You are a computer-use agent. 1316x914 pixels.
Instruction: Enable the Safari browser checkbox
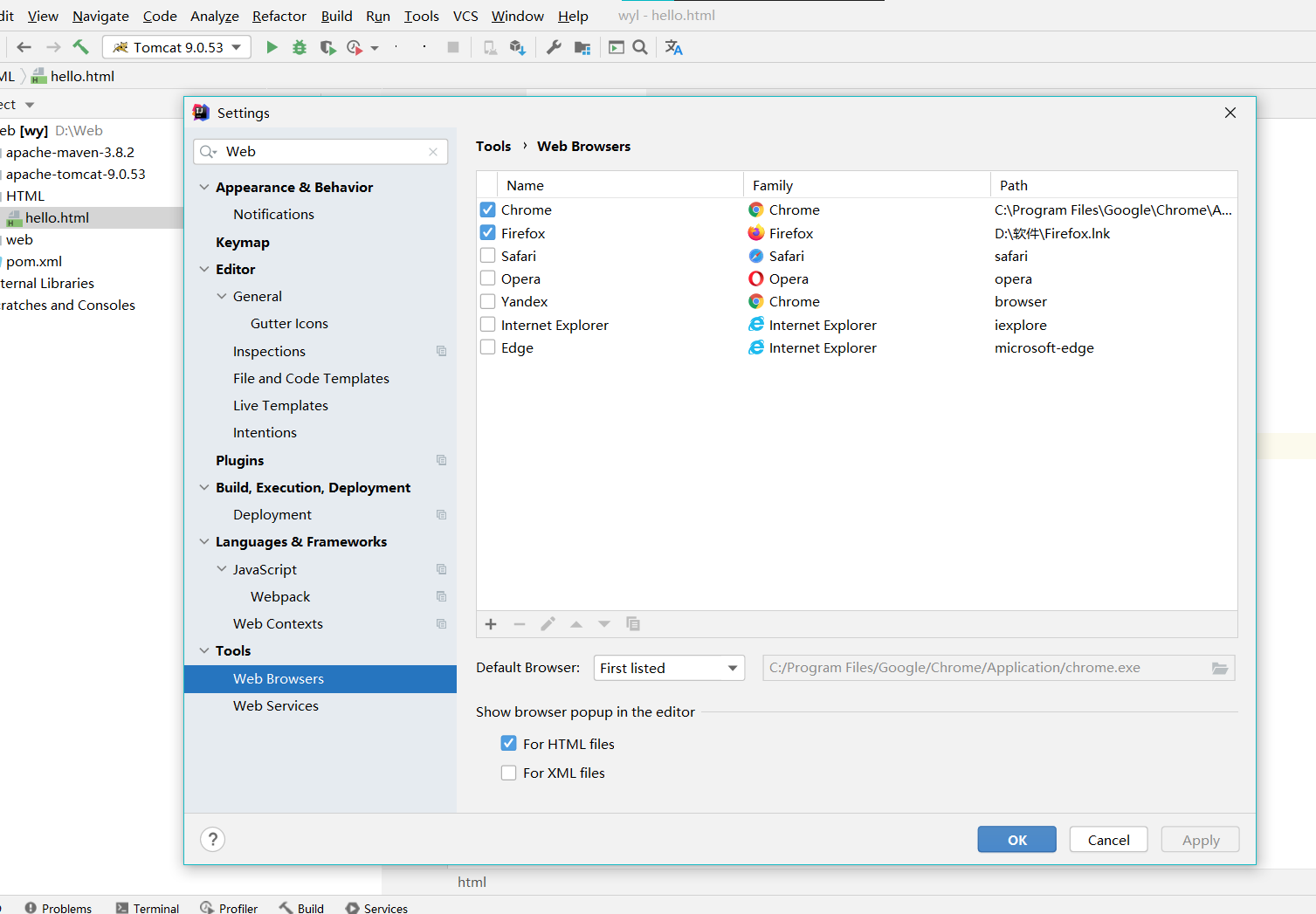click(488, 256)
